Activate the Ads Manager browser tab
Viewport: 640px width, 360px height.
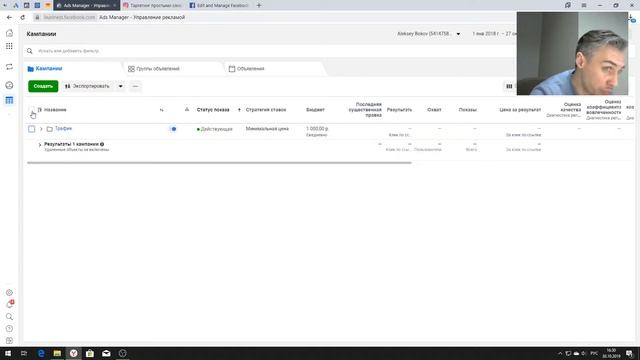[x=86, y=5]
